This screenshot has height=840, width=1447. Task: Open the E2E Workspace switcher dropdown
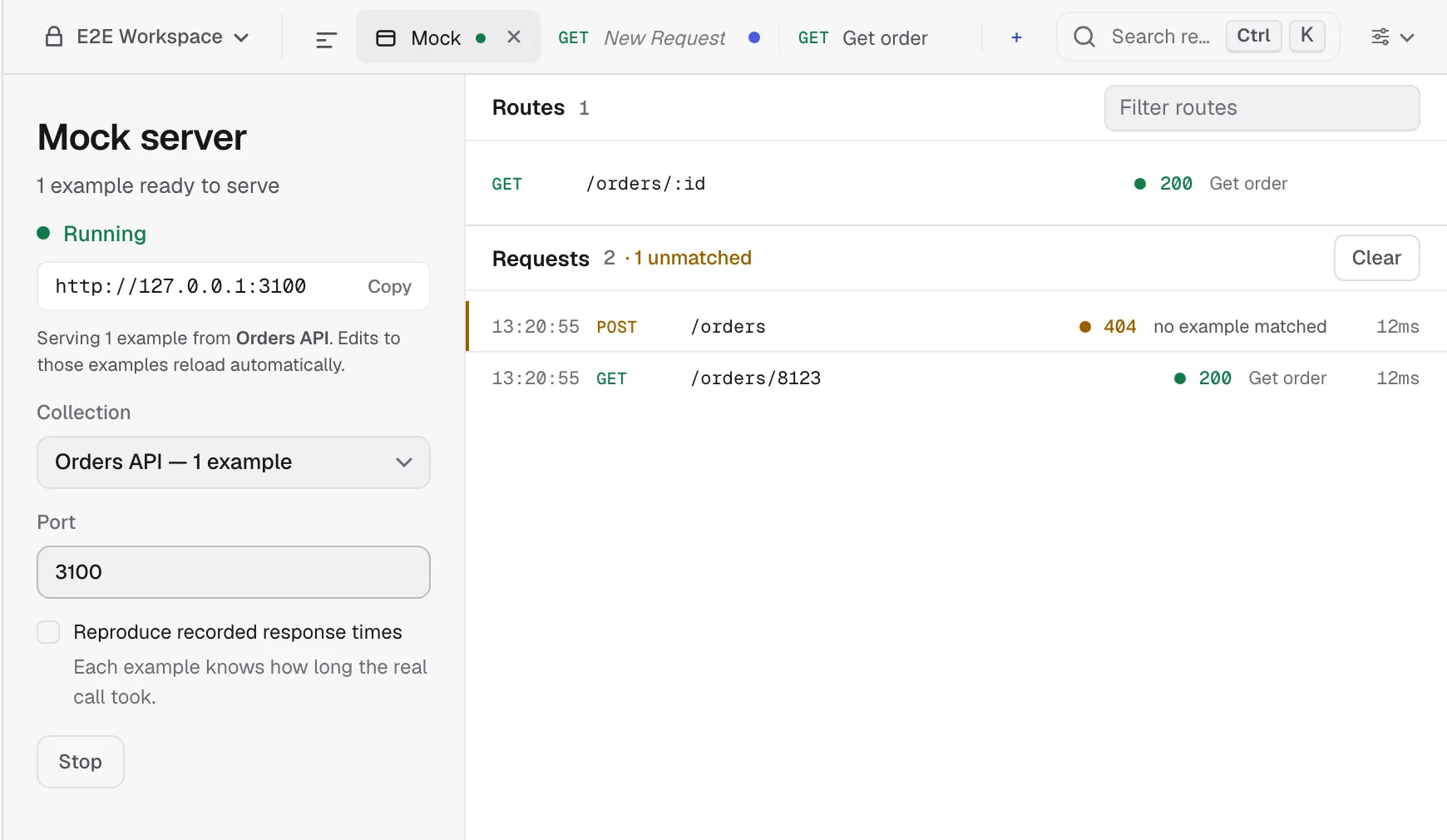click(x=147, y=37)
